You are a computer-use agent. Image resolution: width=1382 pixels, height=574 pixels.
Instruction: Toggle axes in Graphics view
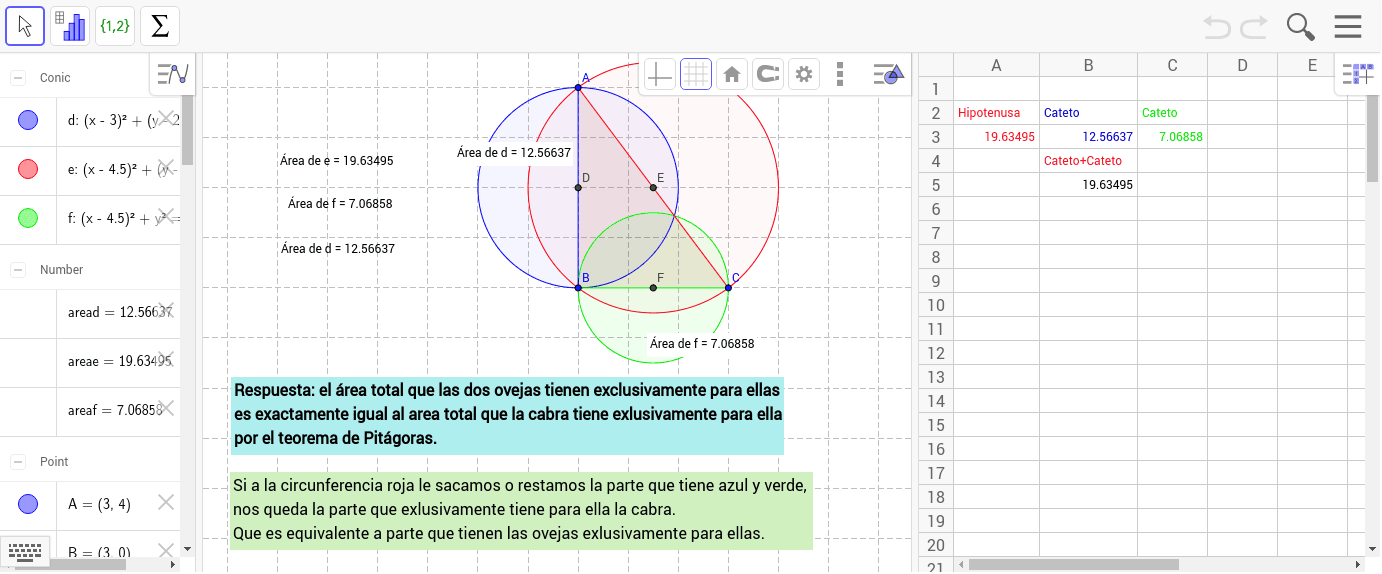(659, 73)
